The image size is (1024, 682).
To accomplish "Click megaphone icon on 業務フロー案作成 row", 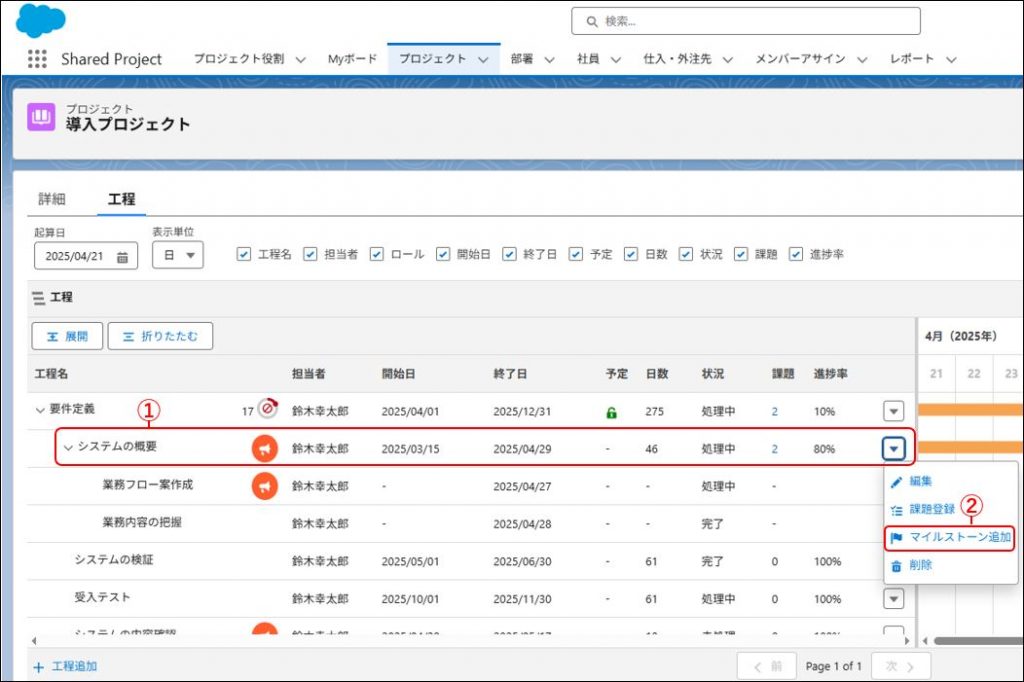I will pyautogui.click(x=264, y=486).
